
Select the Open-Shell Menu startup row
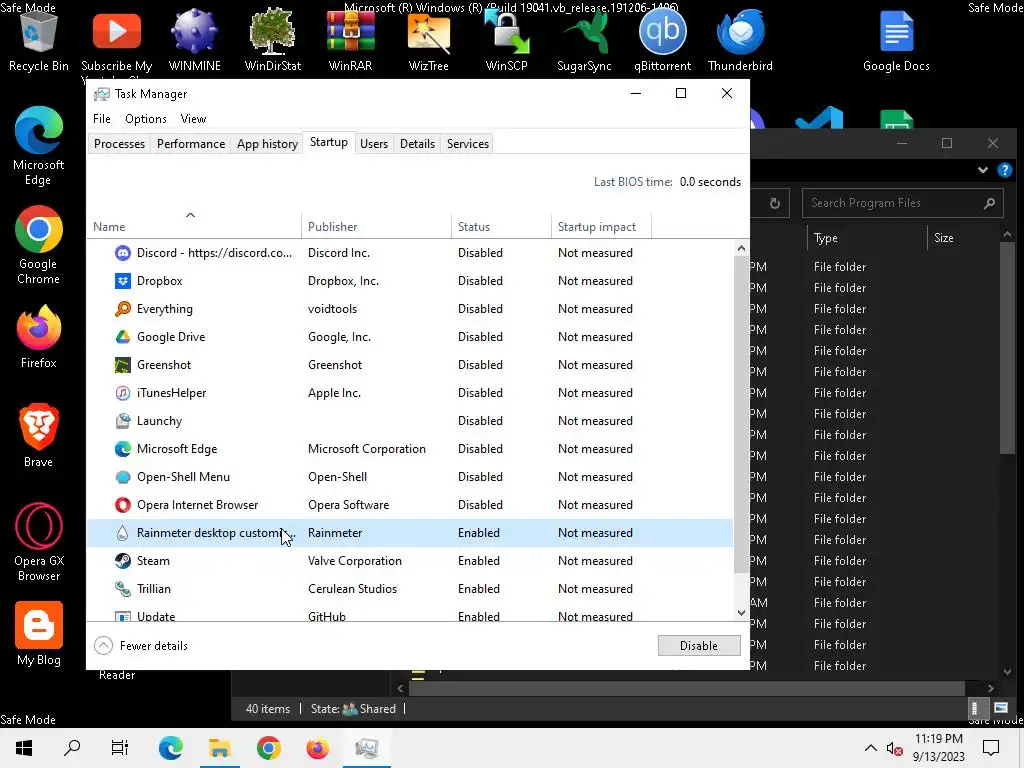(409, 477)
